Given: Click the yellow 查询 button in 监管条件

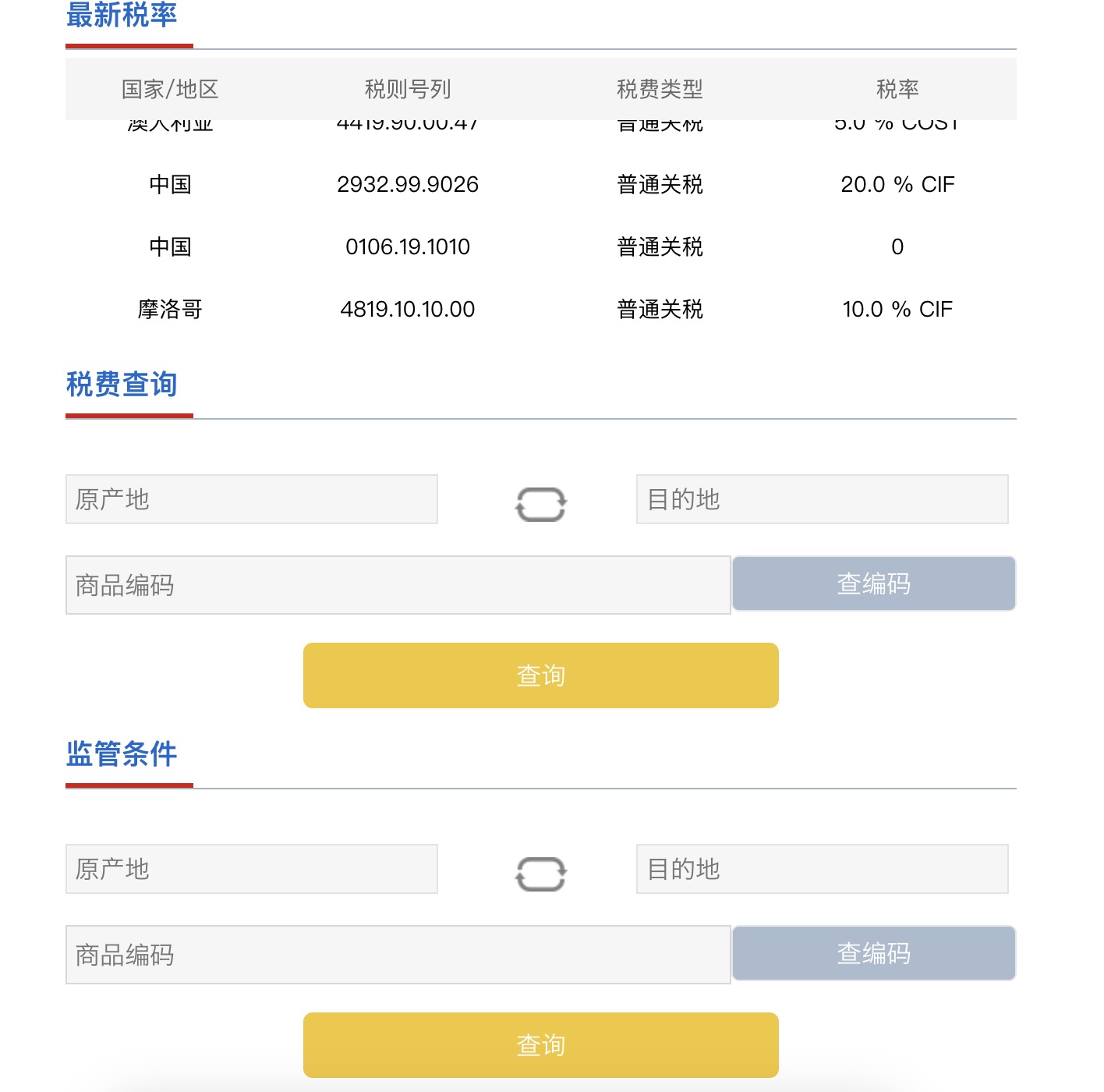Looking at the screenshot, I should point(540,1044).
